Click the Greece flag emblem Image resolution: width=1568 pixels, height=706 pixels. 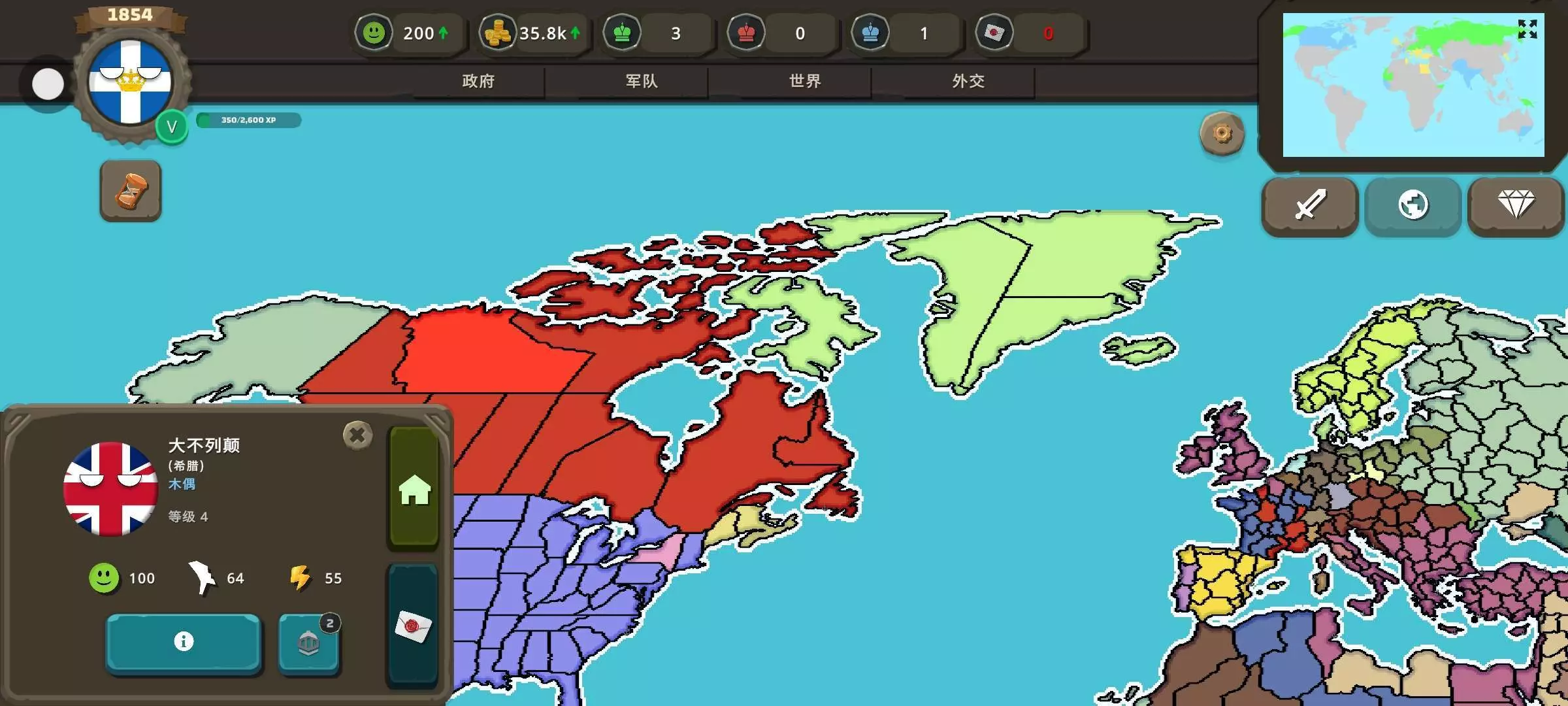(x=131, y=82)
